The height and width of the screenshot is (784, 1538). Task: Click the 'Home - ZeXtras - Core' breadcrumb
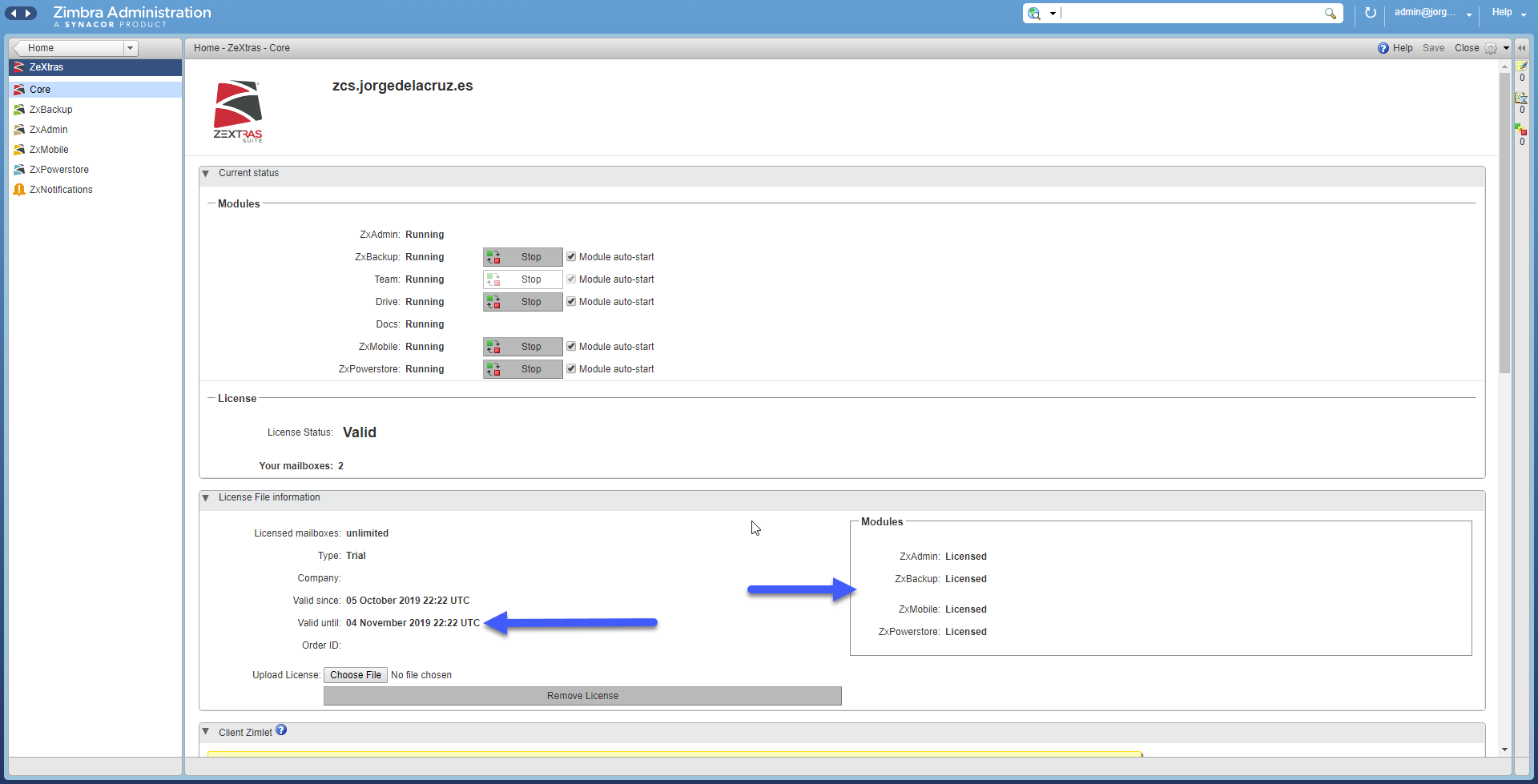coord(242,48)
